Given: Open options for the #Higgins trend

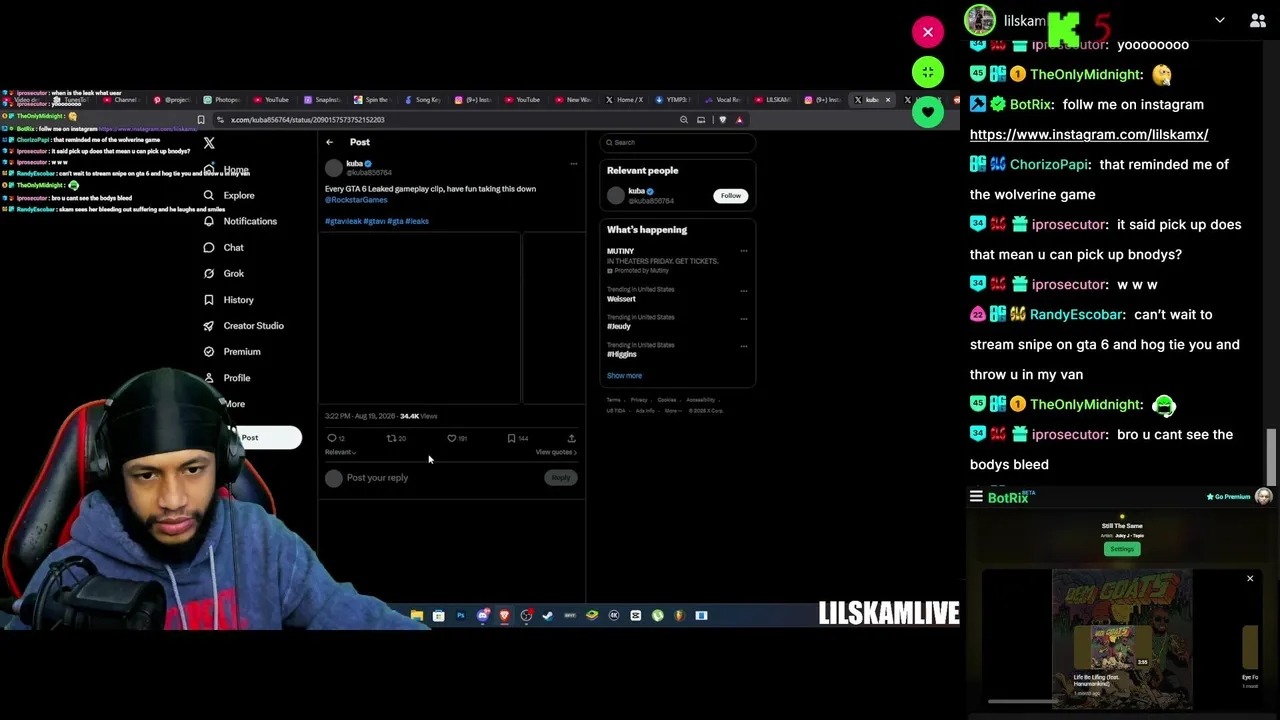Looking at the screenshot, I should 743,346.
